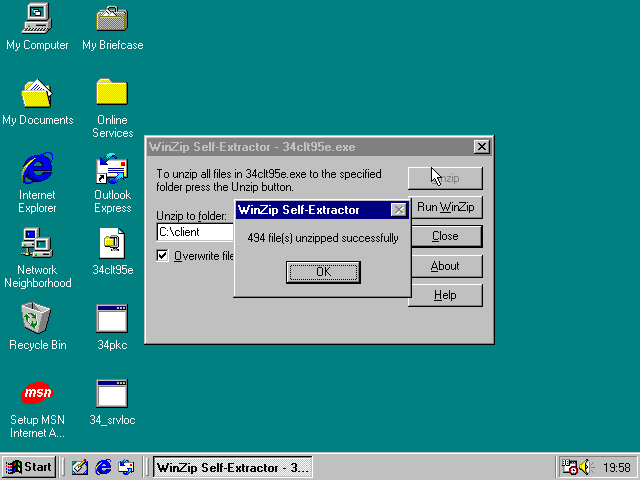Click the system clock showing 19:58
Image resolution: width=640 pixels, height=480 pixels.
click(x=617, y=467)
